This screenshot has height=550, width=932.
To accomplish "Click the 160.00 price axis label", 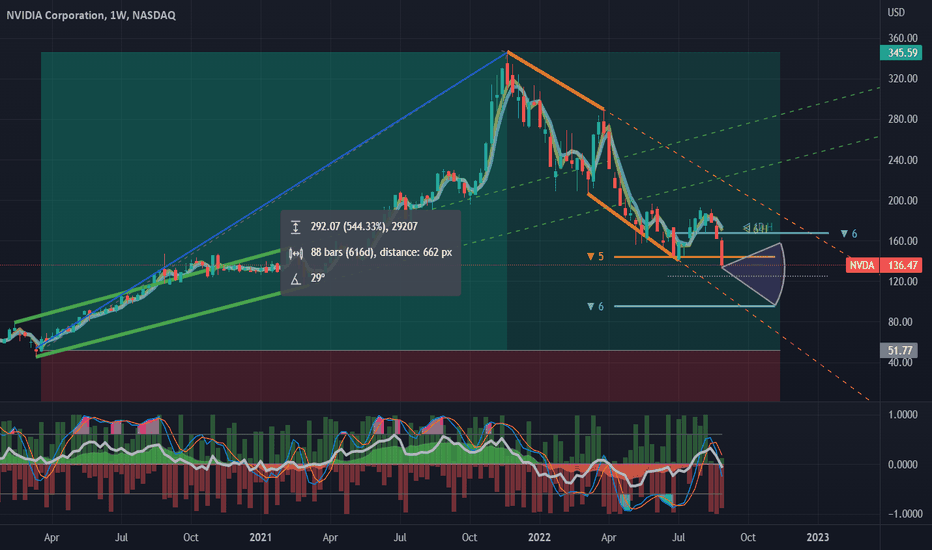I will (903, 241).
